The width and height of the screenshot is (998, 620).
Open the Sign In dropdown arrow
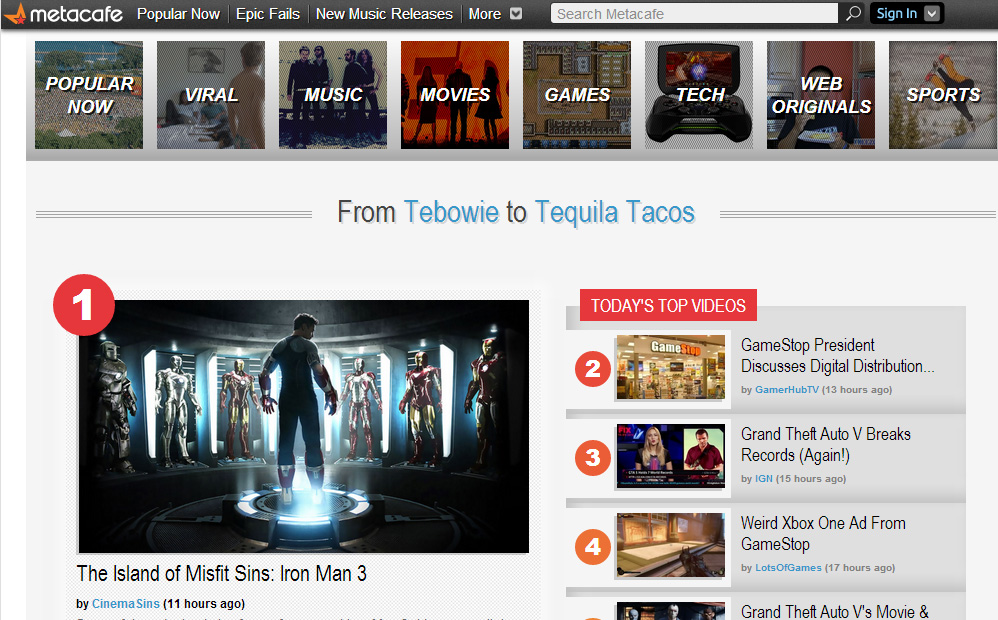pyautogui.click(x=932, y=13)
